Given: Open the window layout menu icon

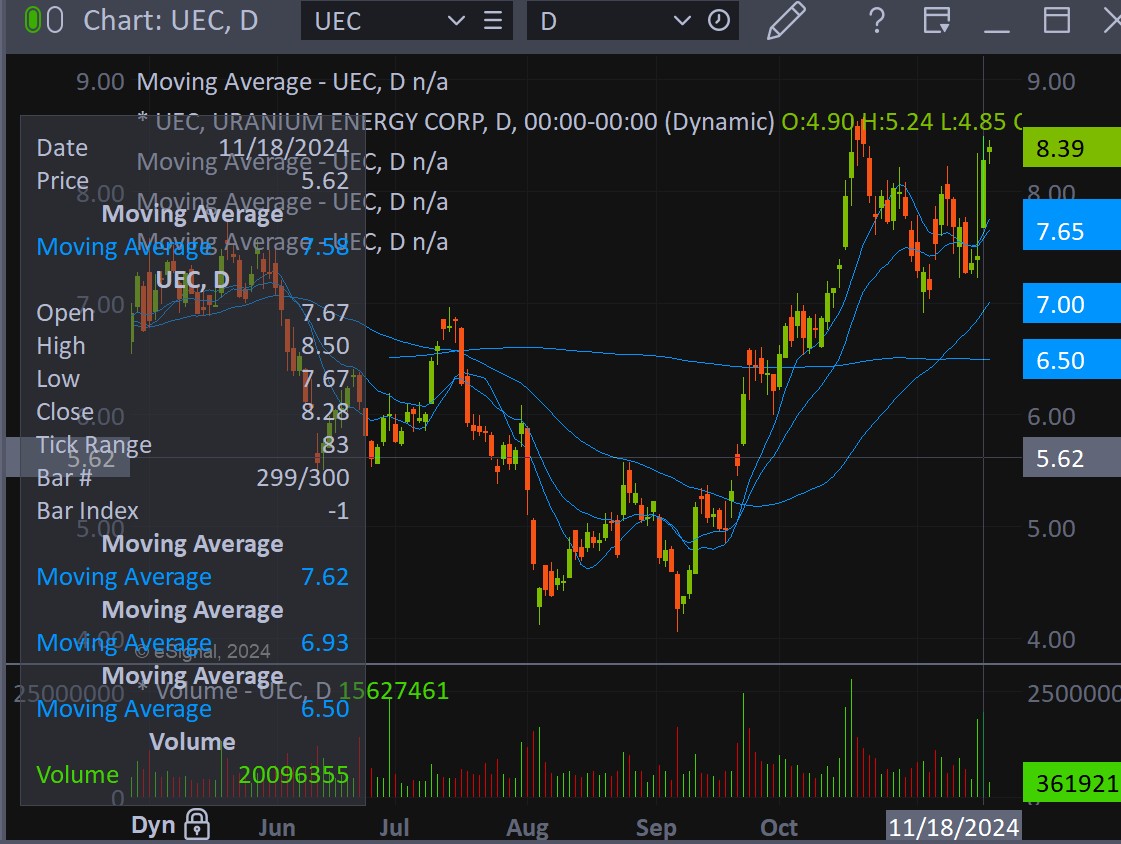Looking at the screenshot, I should pyautogui.click(x=937, y=20).
